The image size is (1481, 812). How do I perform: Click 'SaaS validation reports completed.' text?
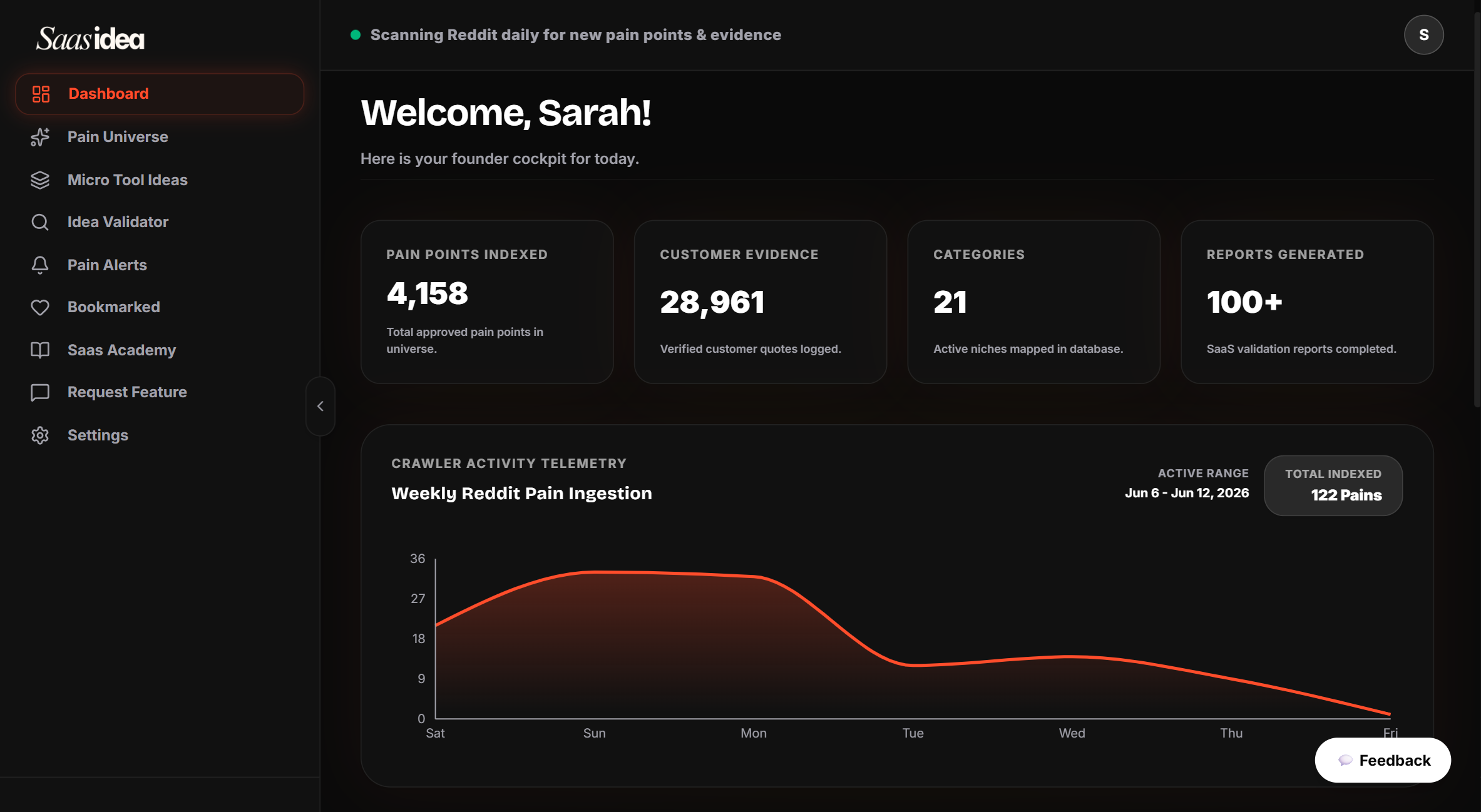tap(1301, 349)
